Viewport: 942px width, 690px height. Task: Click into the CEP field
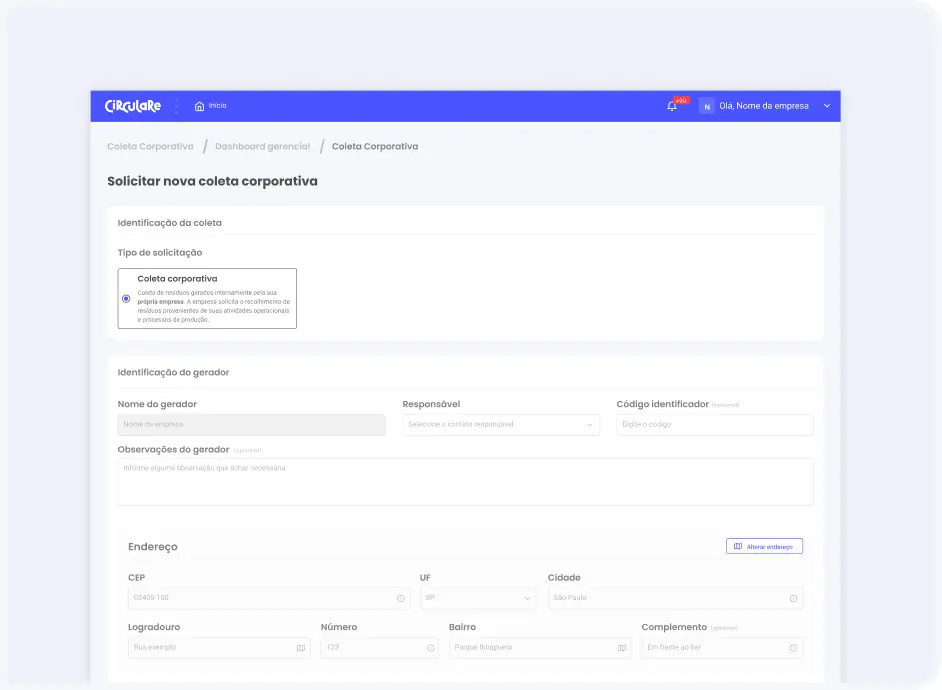tap(269, 598)
